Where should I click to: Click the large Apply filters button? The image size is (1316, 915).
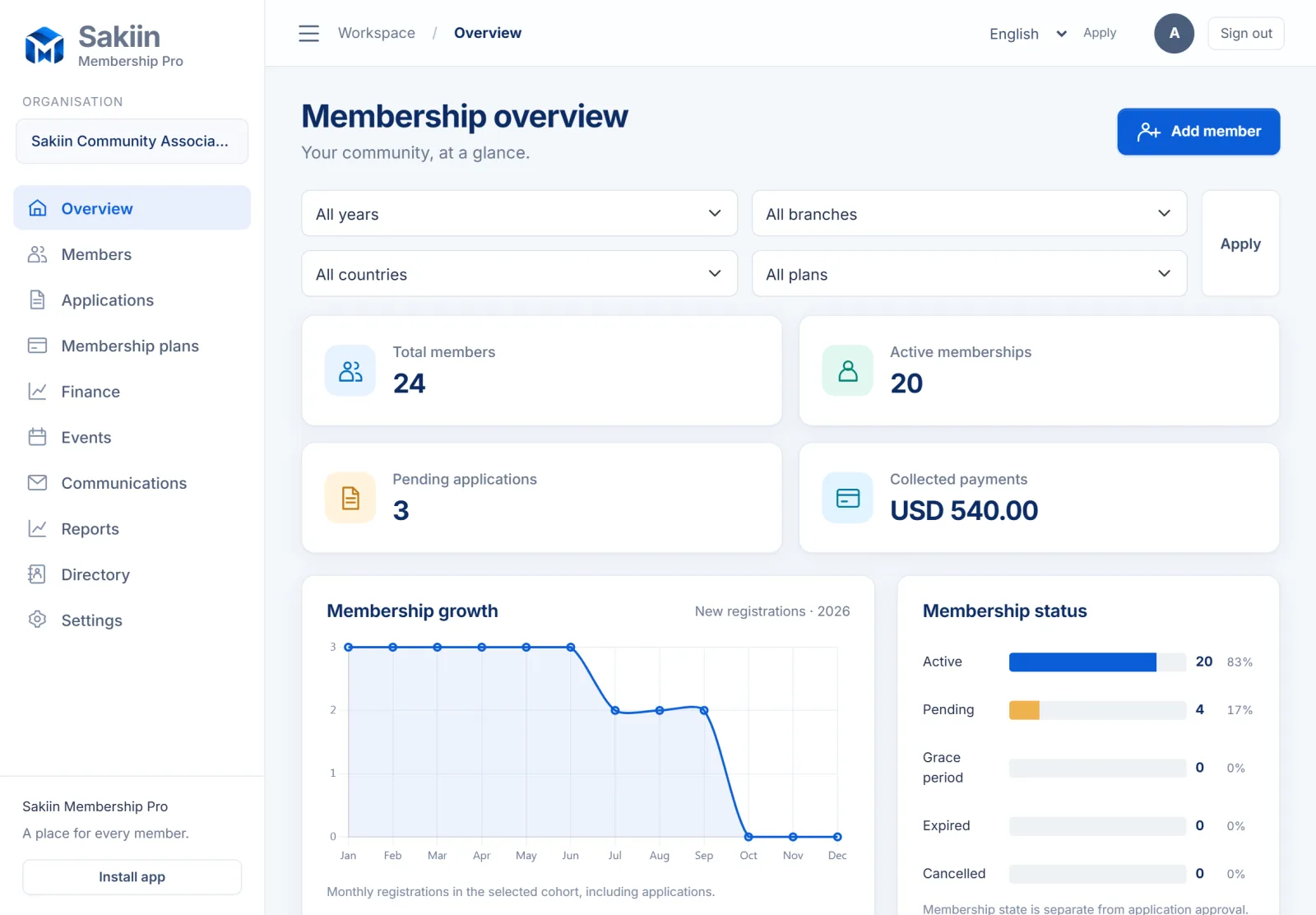coord(1240,244)
